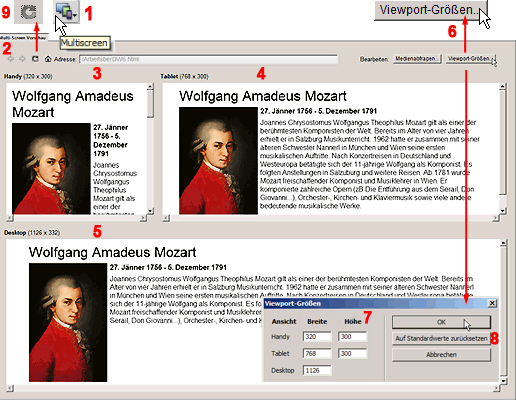This screenshot has height=400, width=516.
Task: Confirm Viewport-Größen dialog with OK
Action: click(441, 322)
